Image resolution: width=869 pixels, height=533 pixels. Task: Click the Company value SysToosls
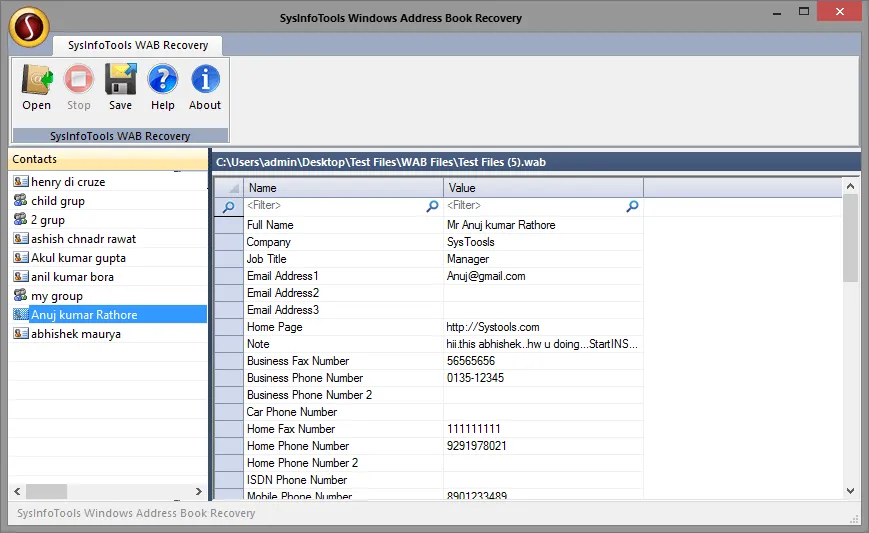click(x=471, y=242)
